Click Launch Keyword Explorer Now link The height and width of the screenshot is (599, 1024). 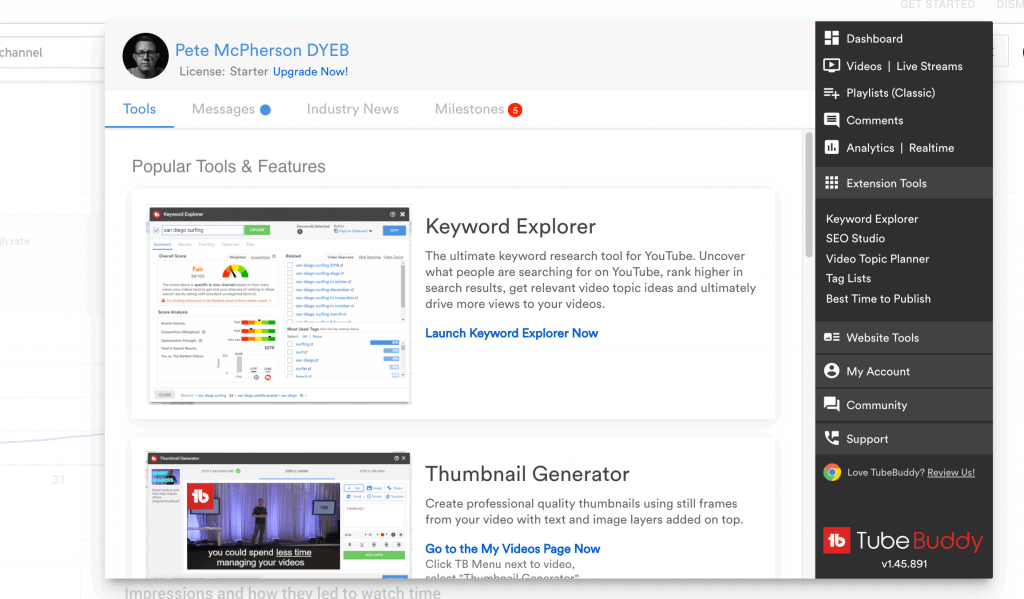511,333
